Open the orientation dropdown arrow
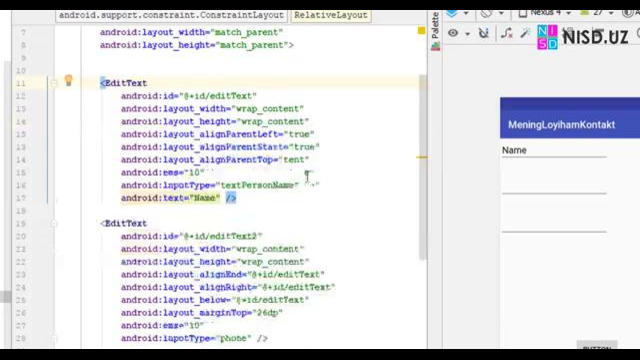 pyautogui.click(x=501, y=13)
